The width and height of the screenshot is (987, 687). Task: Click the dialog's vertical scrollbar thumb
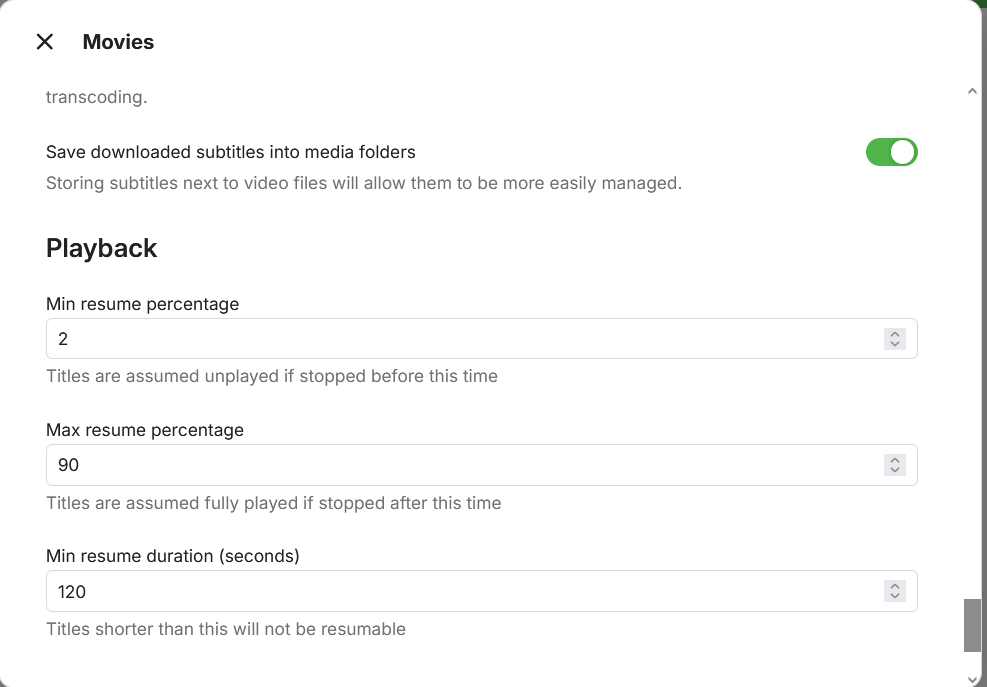[x=972, y=625]
